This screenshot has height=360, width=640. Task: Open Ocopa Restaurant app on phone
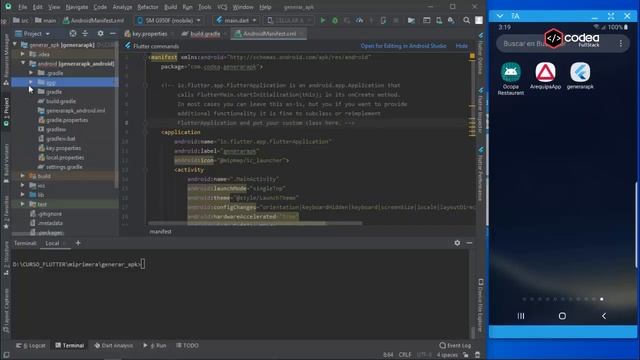(511, 79)
